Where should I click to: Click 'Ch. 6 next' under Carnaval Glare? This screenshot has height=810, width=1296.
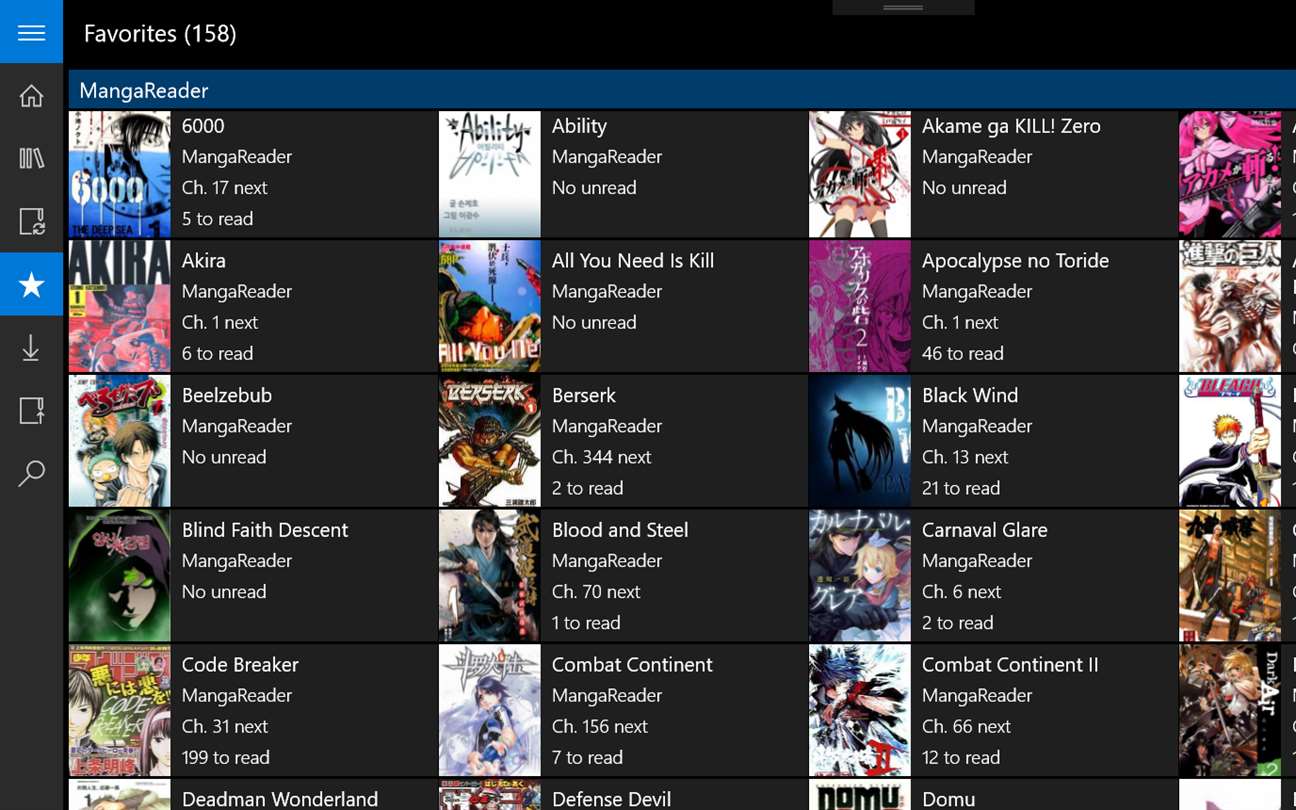pyautogui.click(x=961, y=591)
